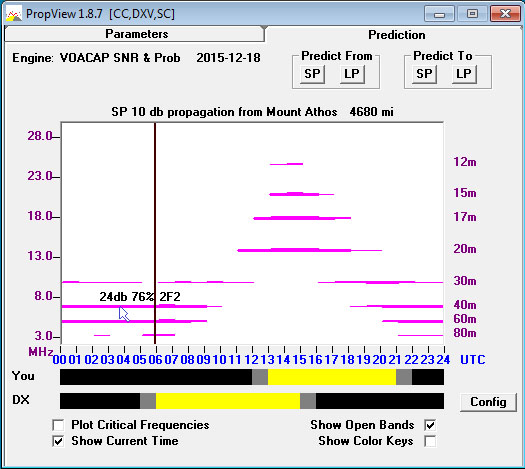Click the 18.0 MHz axis label
525x469 pixels.
pos(40,216)
